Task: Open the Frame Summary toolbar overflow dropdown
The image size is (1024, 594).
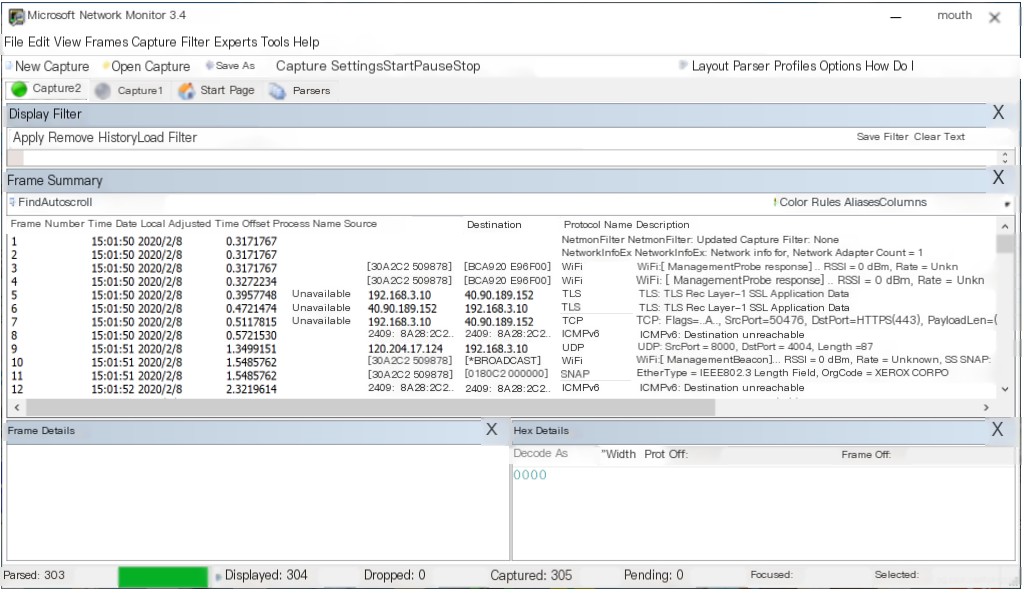Action: pyautogui.click(x=1007, y=204)
